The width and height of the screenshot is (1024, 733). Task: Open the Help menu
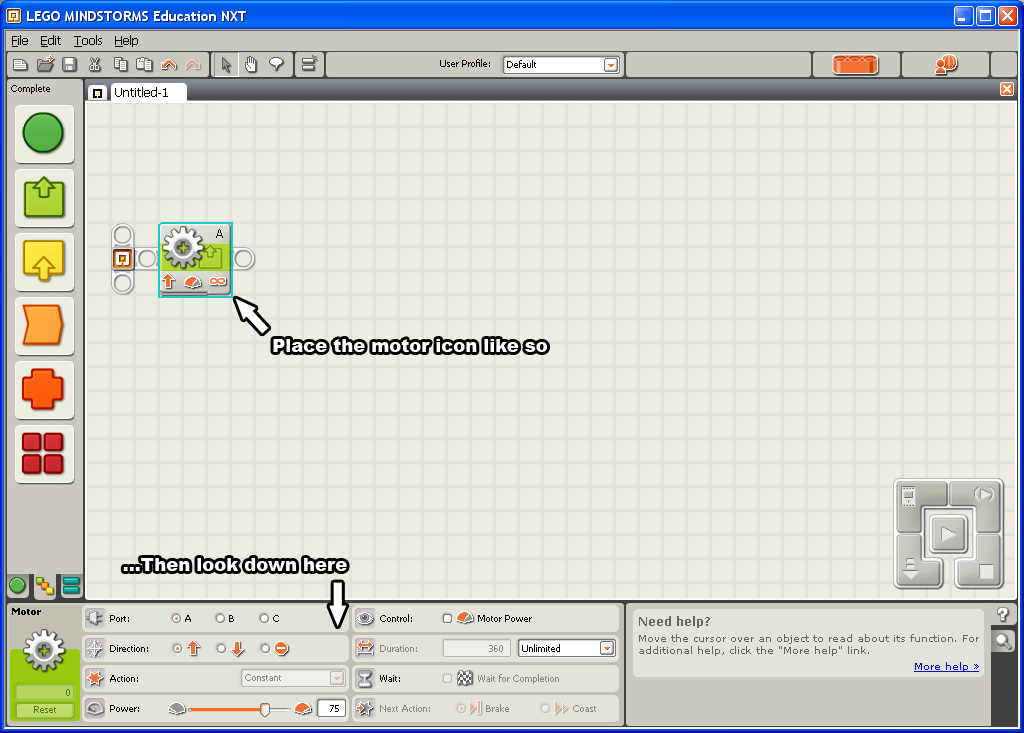pos(126,41)
